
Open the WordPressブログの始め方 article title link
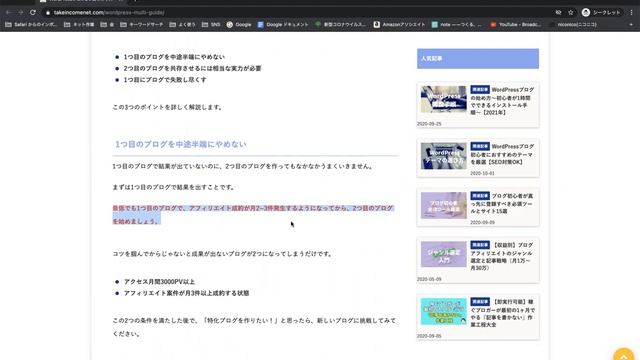[x=502, y=101]
